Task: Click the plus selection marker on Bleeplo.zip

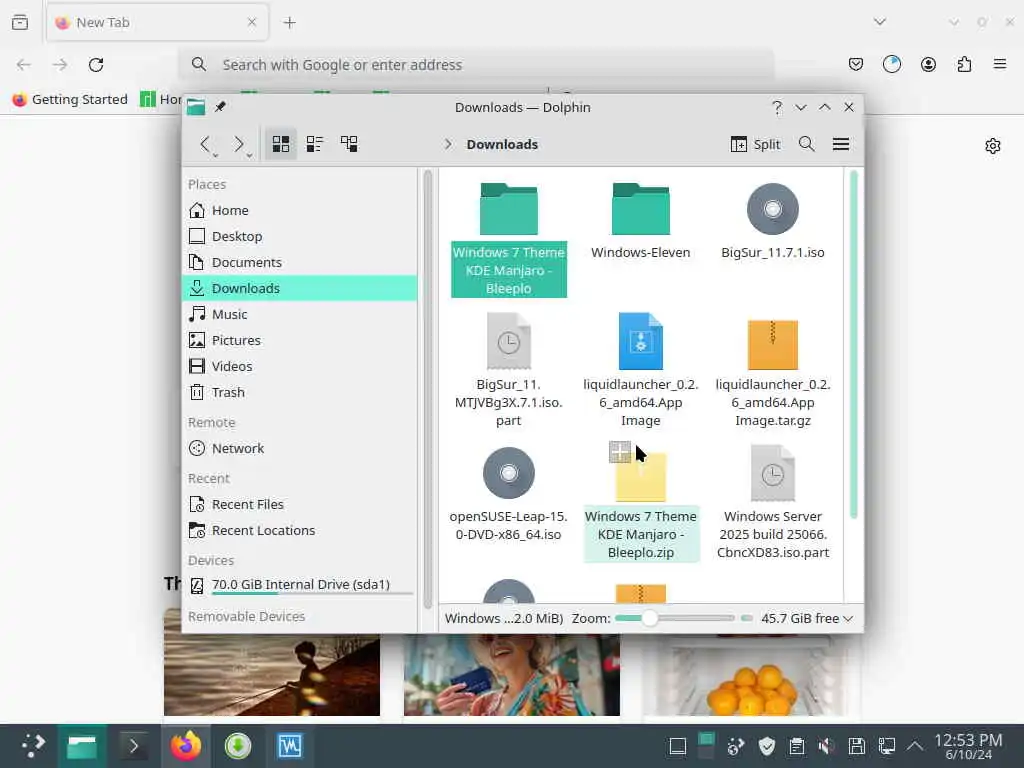Action: point(620,451)
